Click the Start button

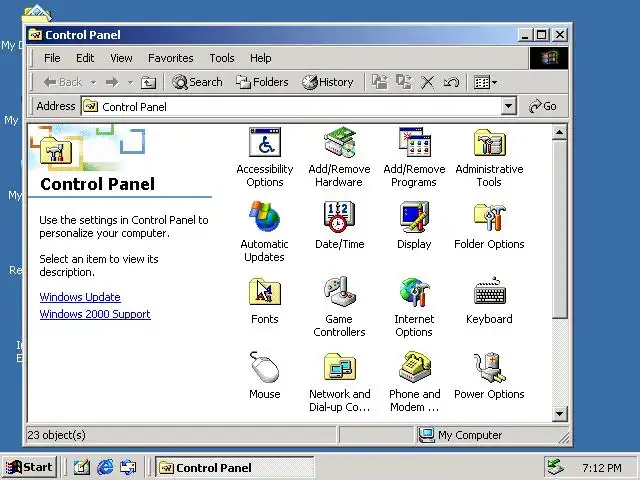(29, 467)
